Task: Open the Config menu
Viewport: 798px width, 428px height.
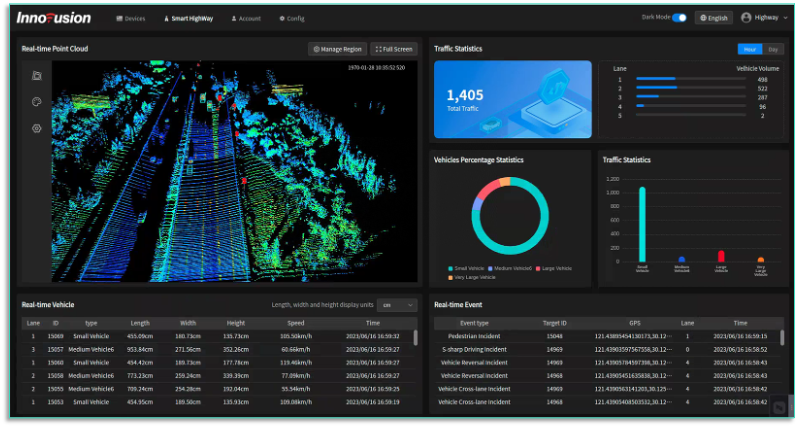Action: point(292,19)
